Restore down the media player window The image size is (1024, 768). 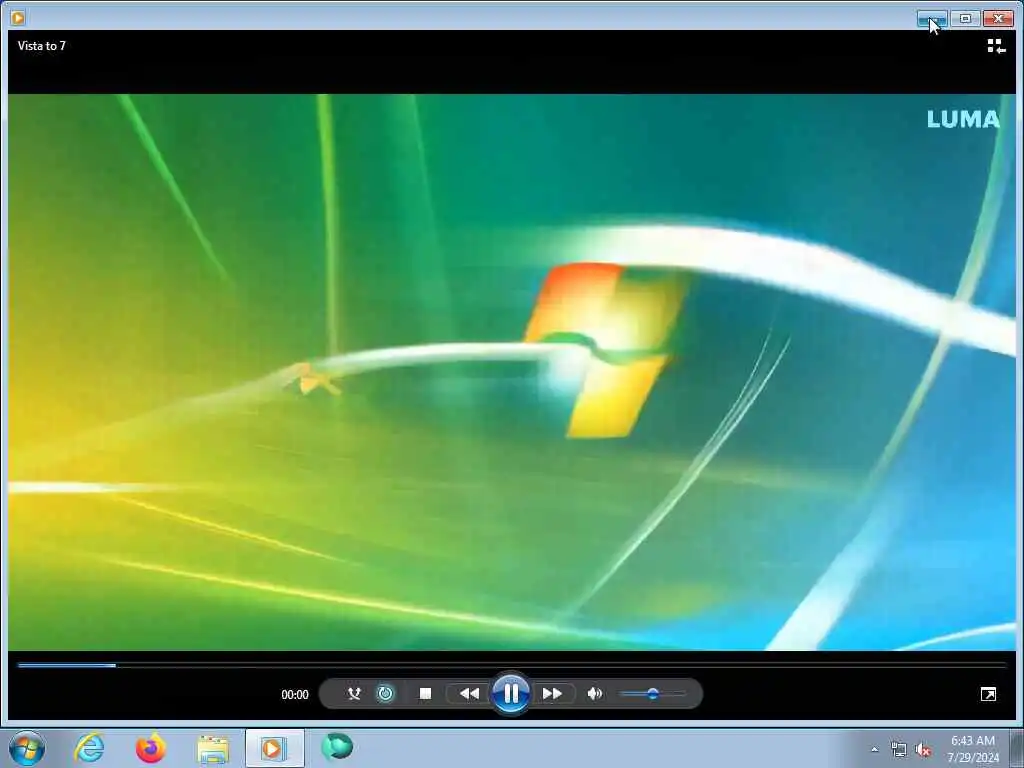coord(965,19)
